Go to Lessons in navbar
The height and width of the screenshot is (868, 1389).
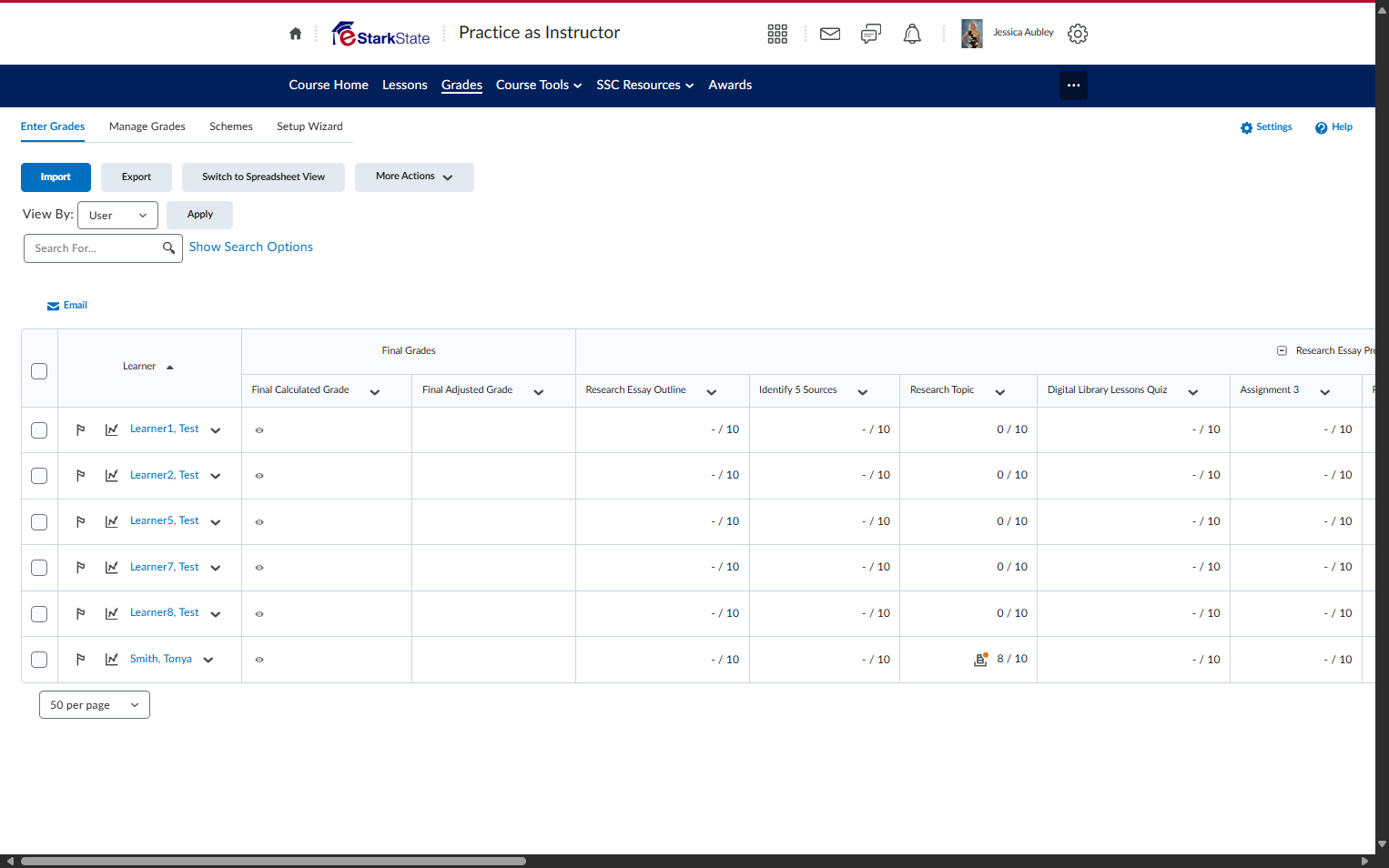click(x=405, y=85)
